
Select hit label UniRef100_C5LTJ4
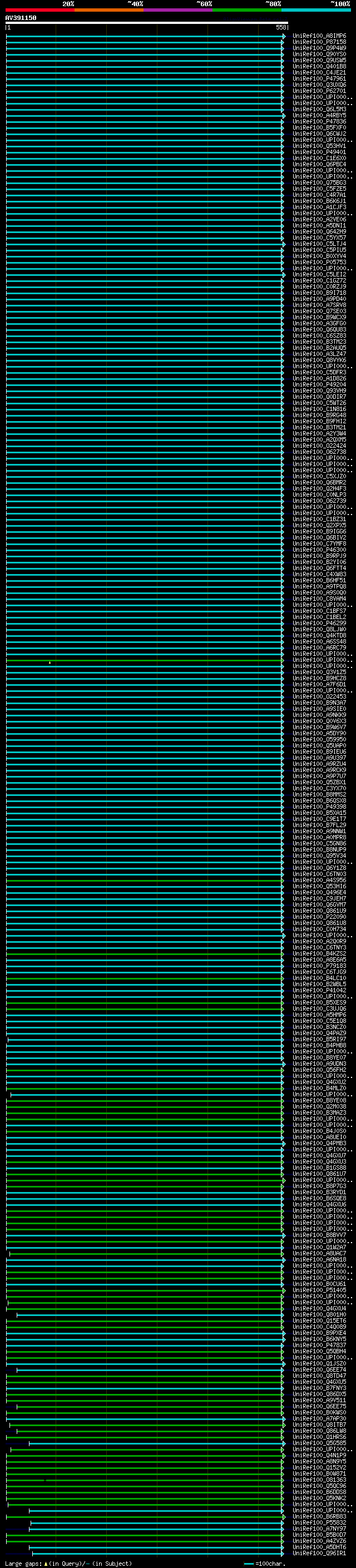tap(319, 244)
